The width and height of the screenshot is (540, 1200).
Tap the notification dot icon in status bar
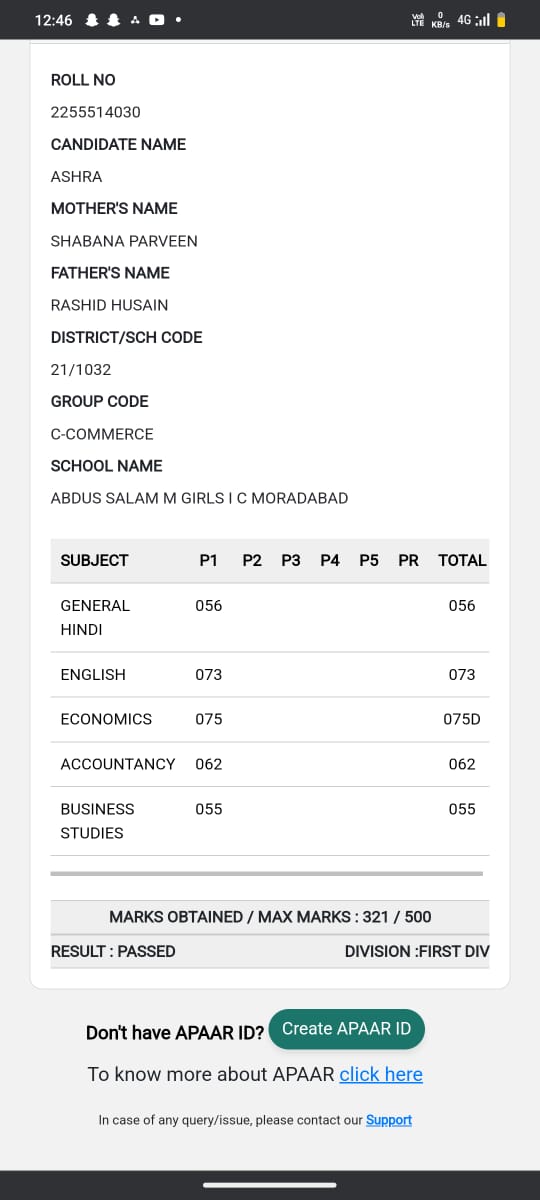(x=178, y=20)
